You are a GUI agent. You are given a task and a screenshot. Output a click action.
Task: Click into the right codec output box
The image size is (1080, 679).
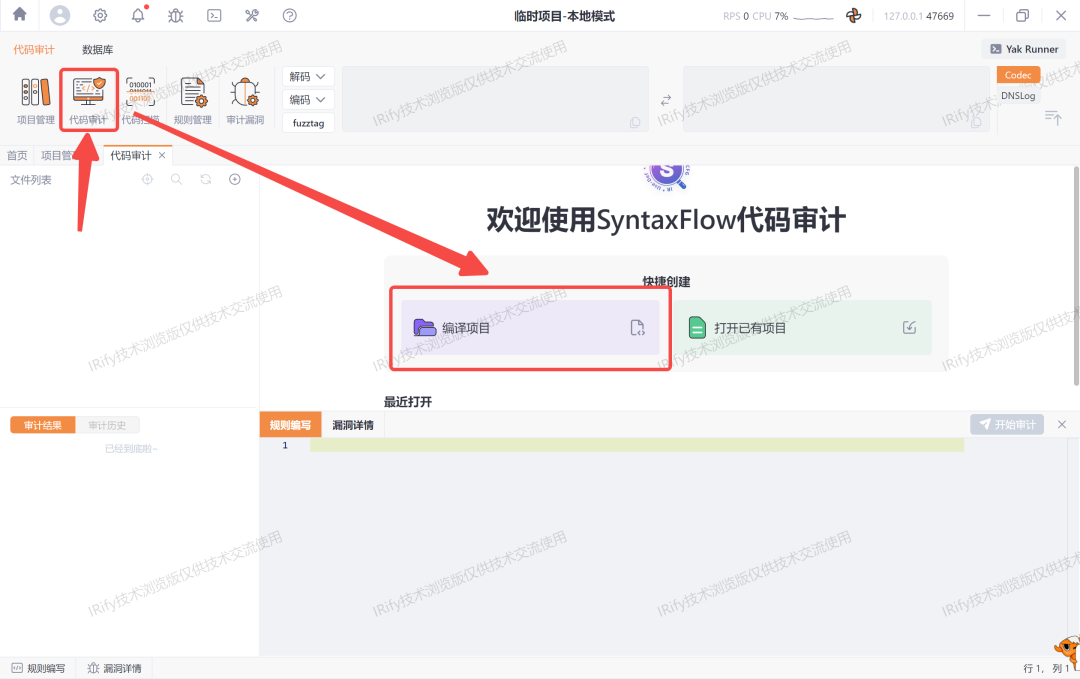[x=836, y=99]
